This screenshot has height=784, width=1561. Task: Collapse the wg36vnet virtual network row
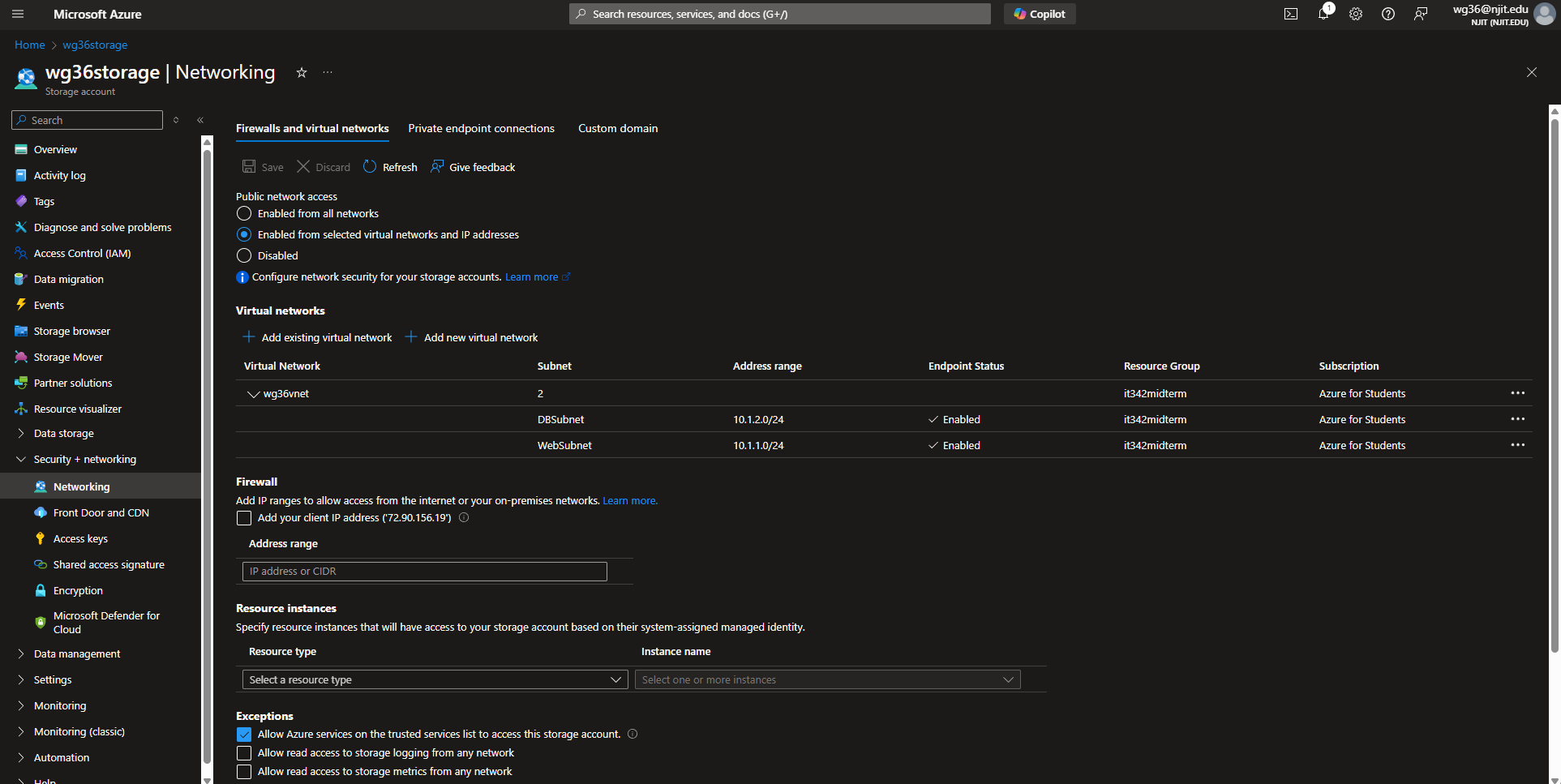253,394
